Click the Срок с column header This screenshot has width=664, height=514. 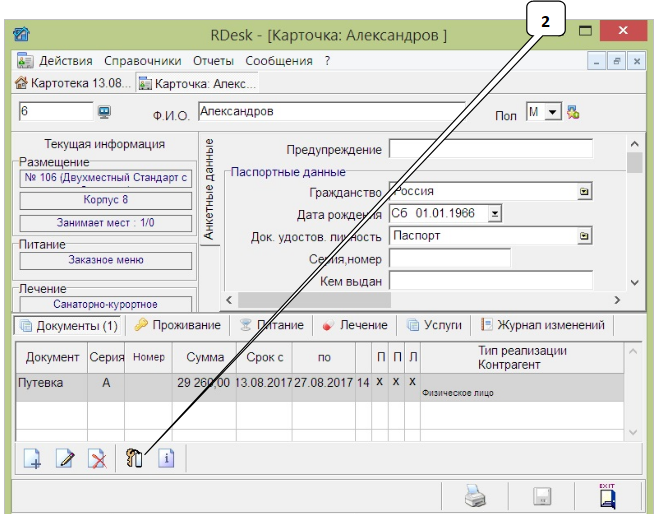click(265, 357)
